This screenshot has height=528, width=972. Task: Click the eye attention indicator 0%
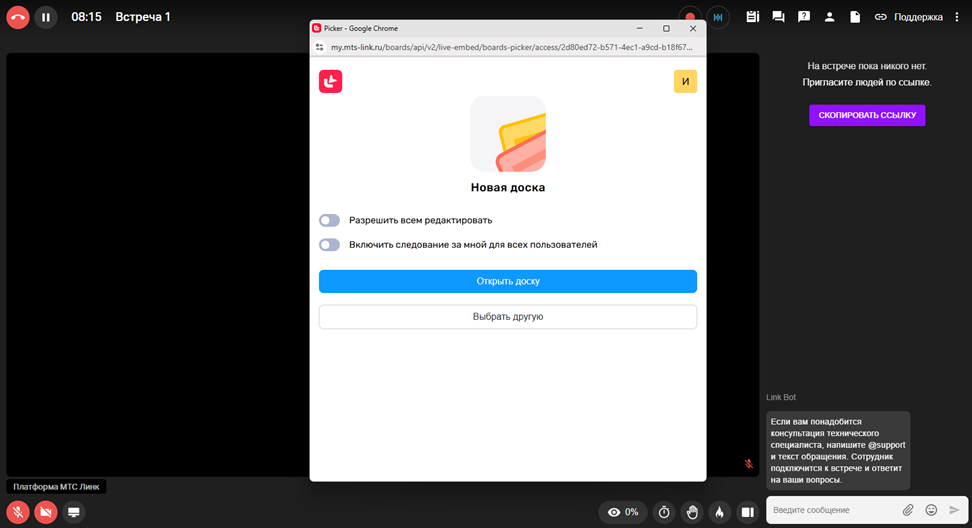tap(623, 512)
